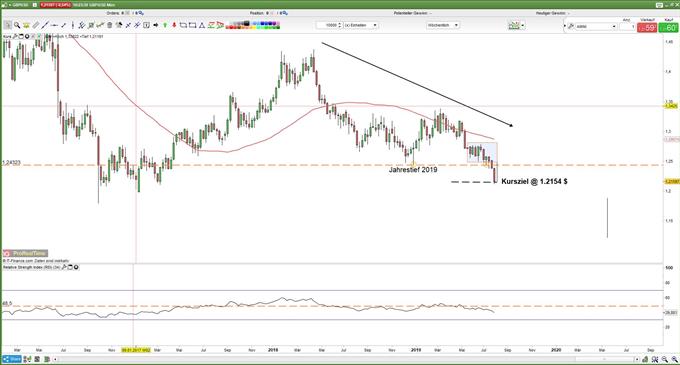This screenshot has height=365, width=680.
Task: Click the blue Share button
Action: [12, 359]
